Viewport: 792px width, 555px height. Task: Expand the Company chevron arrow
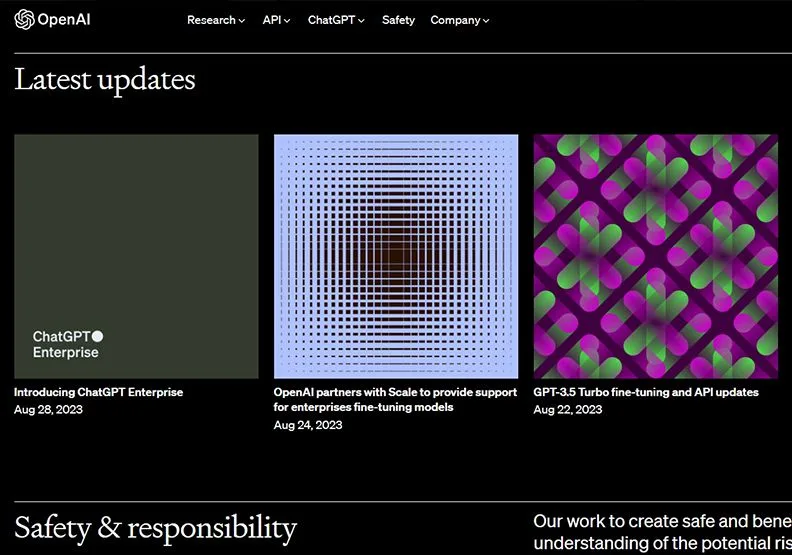click(486, 21)
